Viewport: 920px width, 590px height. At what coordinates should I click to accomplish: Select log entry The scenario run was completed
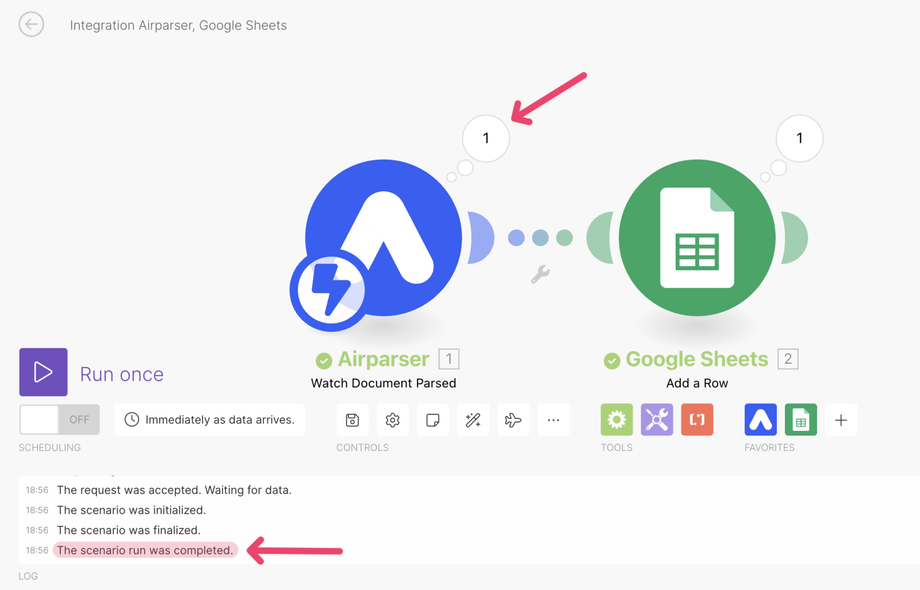click(145, 550)
